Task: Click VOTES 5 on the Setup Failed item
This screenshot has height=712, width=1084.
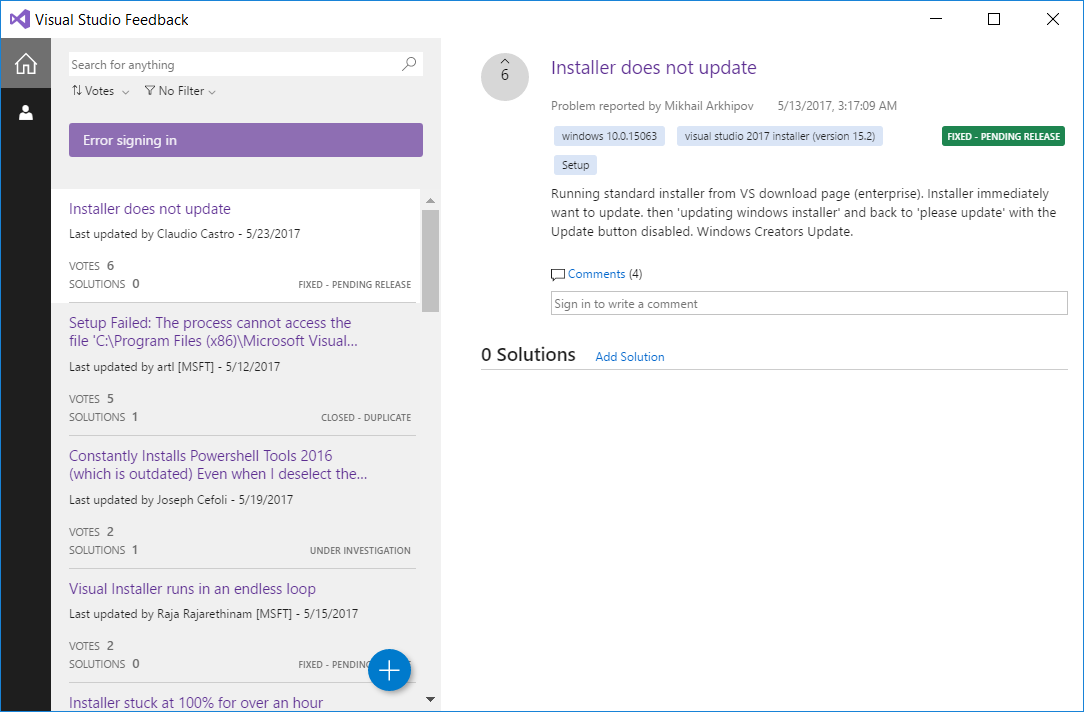Action: pos(91,399)
